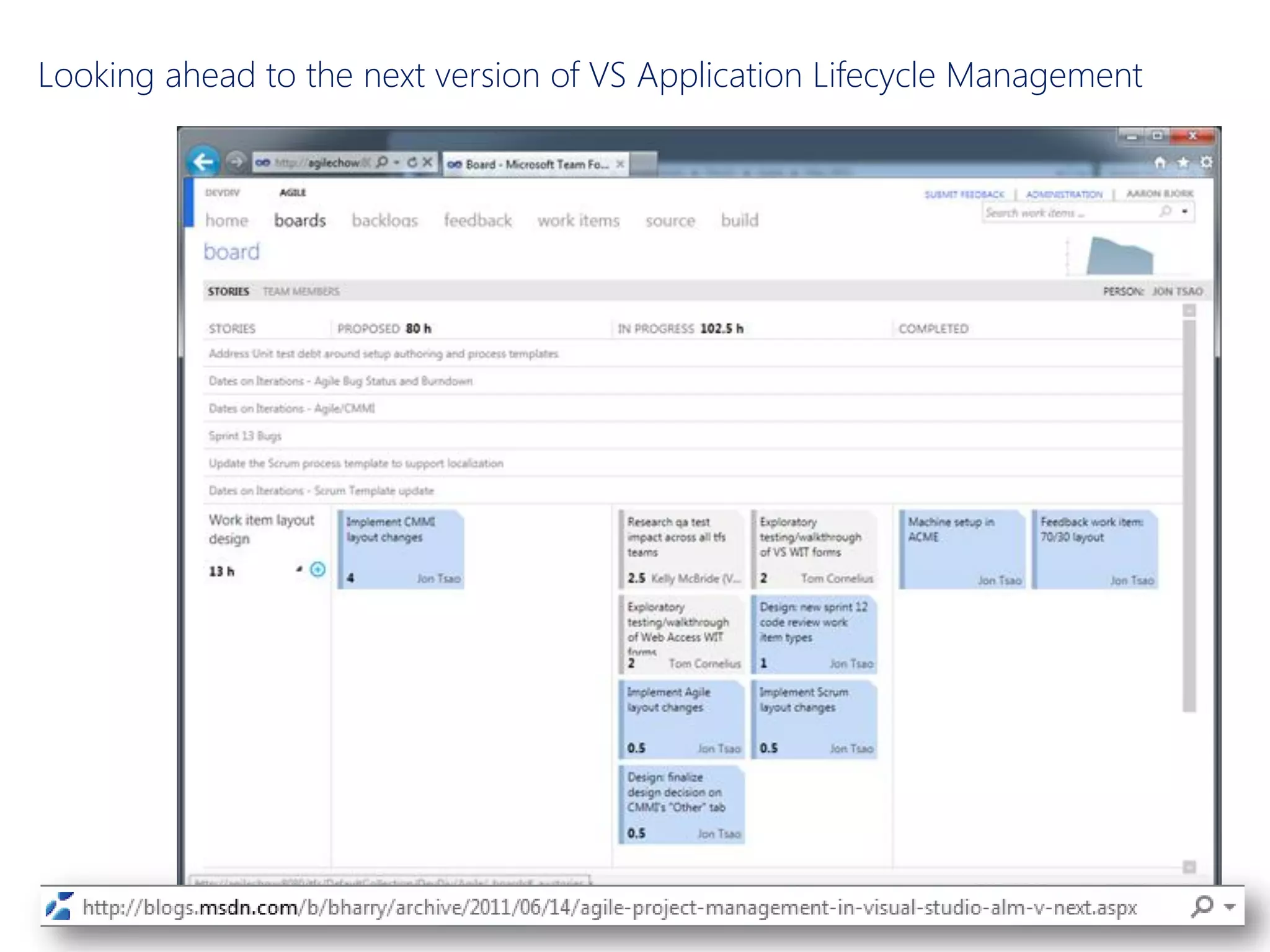The image size is (1270, 952).
Task: Click the browser home icon
Action: 1160,162
